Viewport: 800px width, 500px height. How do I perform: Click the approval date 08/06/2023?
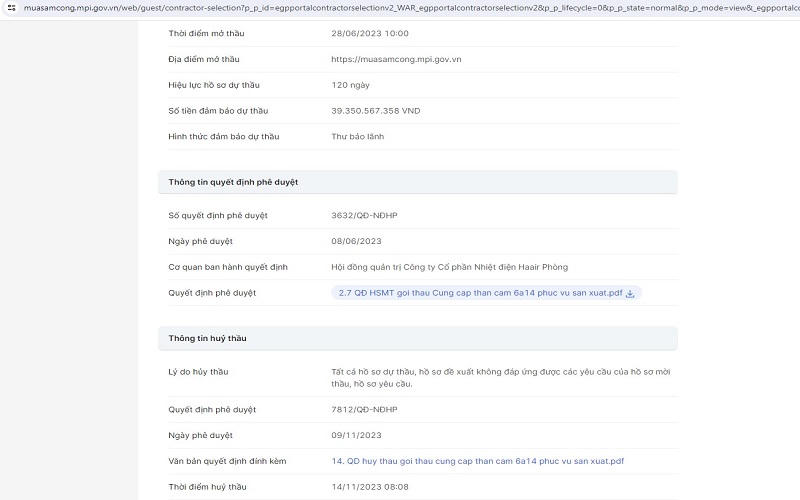pyautogui.click(x=357, y=241)
